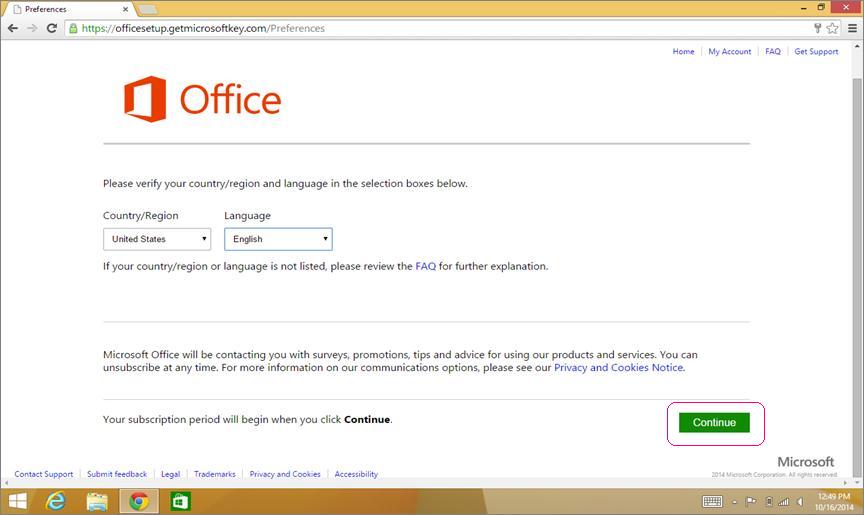Click the Chrome taskbar icon
This screenshot has width=864, height=515.
pyautogui.click(x=139, y=502)
